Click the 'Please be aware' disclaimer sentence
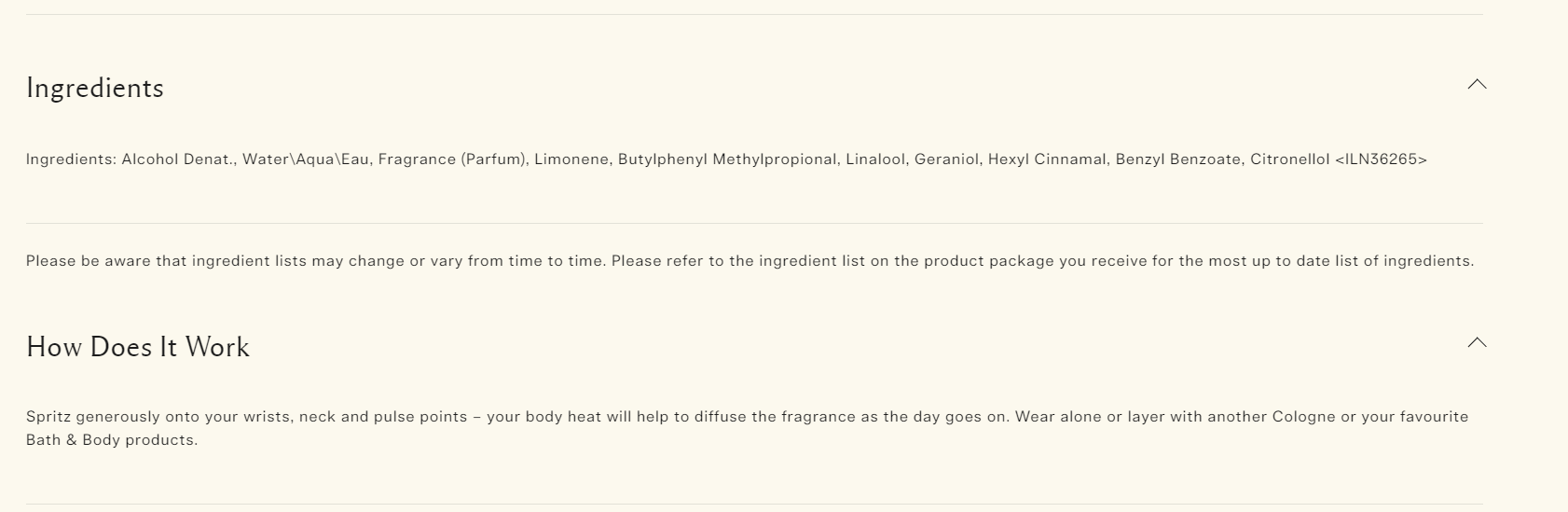 click(x=317, y=261)
